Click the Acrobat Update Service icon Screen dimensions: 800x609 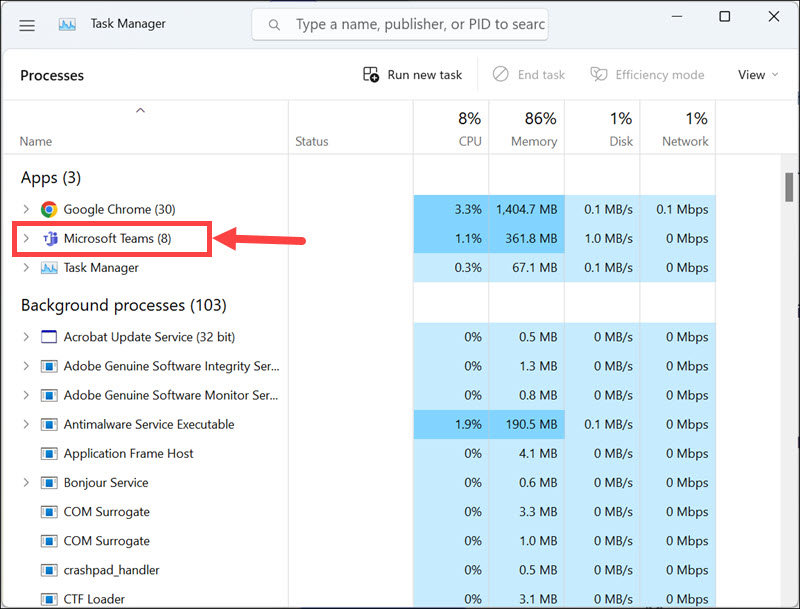49,337
